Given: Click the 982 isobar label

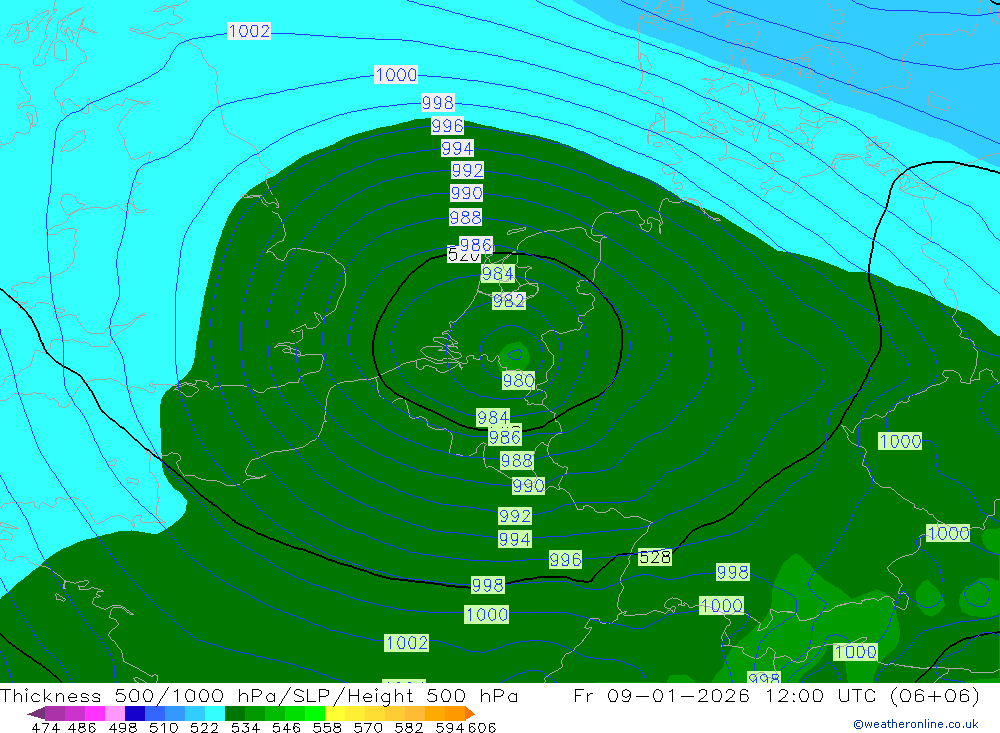Looking at the screenshot, I should point(508,300).
